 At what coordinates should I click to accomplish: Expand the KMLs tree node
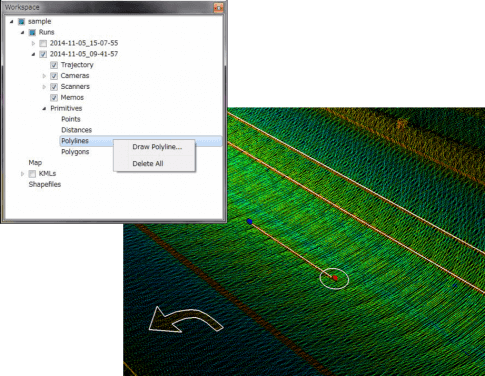(x=23, y=174)
